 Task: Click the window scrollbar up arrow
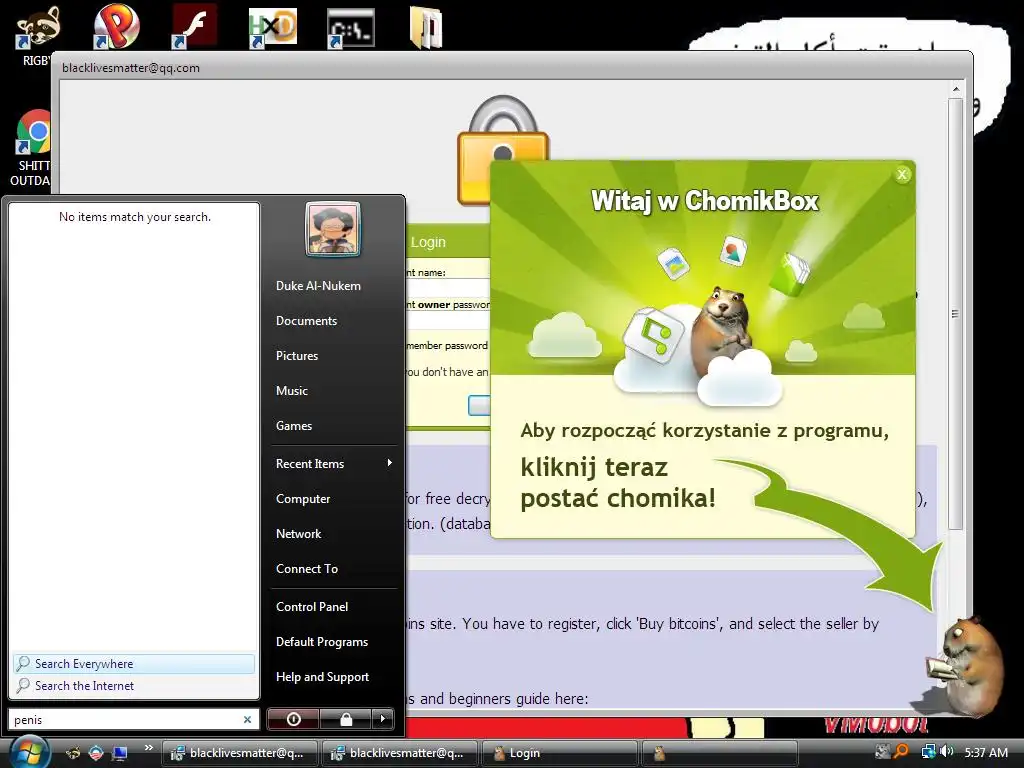[x=955, y=89]
